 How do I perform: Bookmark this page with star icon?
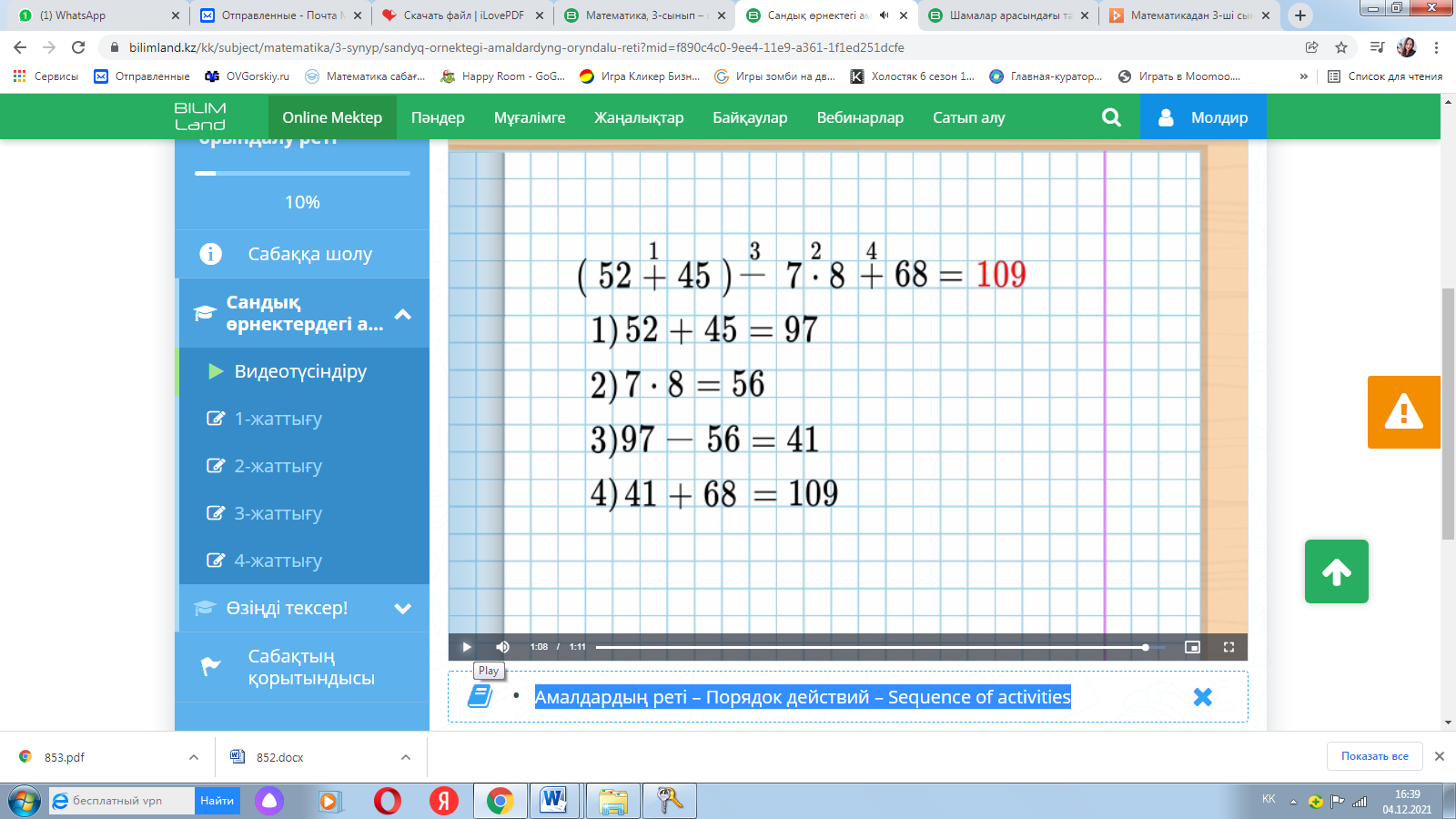pos(1340,47)
